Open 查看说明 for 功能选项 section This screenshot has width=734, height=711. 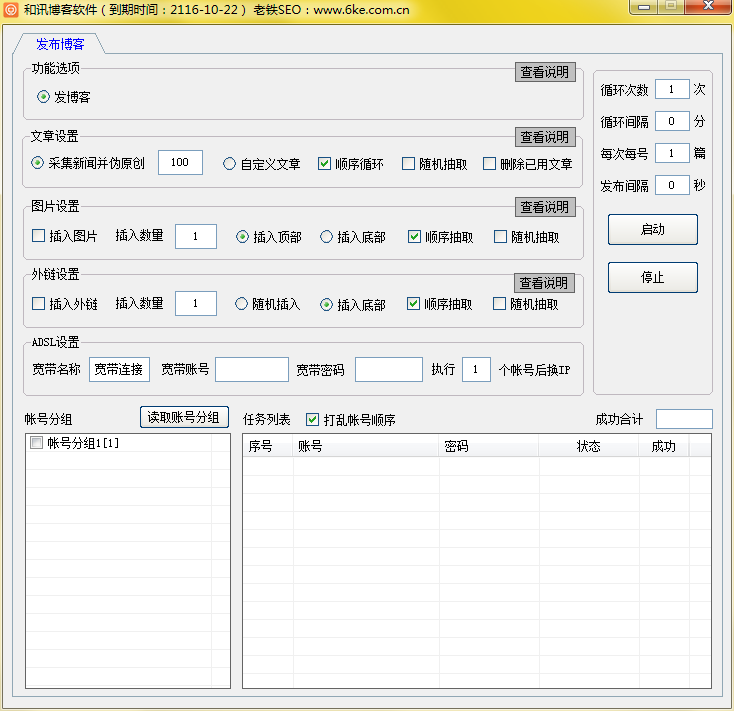point(545,72)
